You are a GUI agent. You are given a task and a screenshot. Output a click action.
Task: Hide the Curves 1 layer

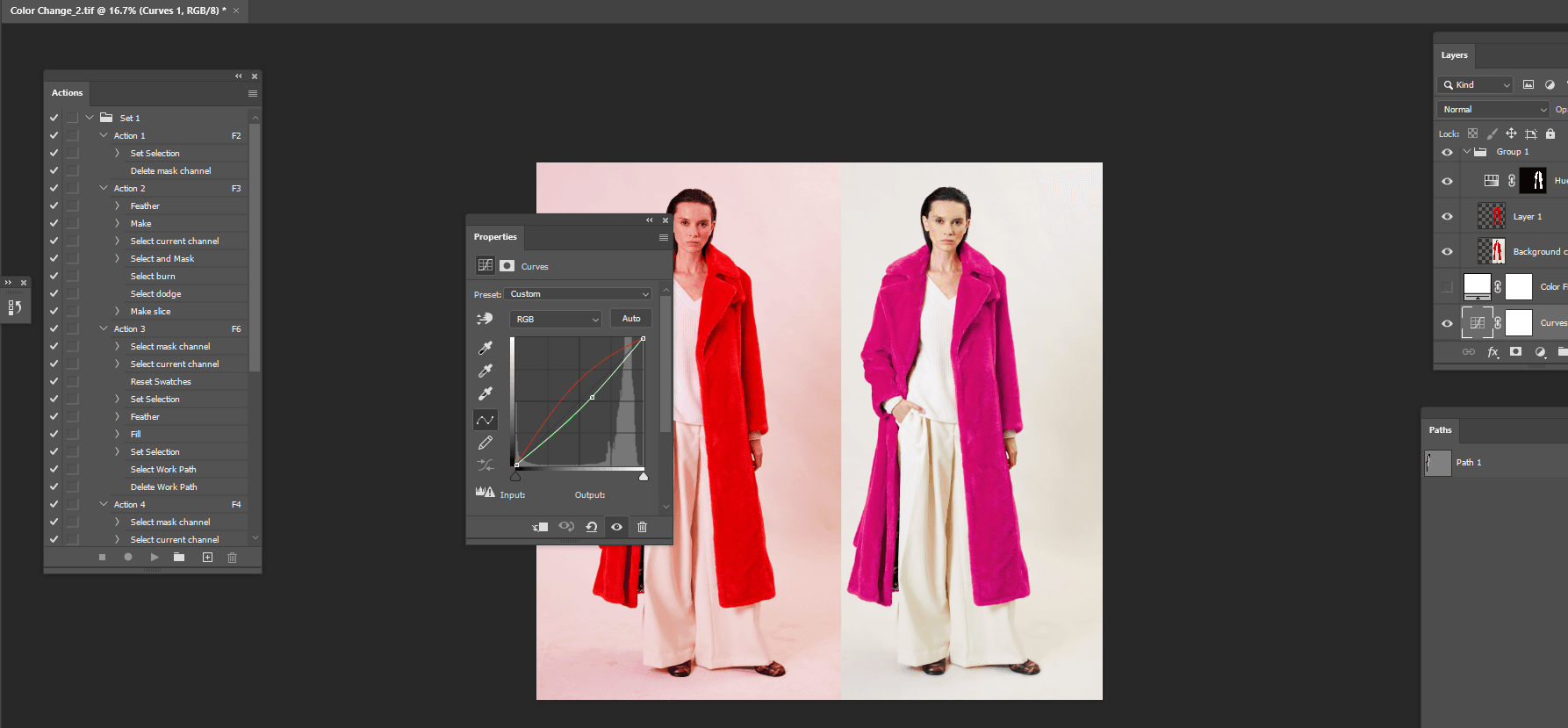(1447, 323)
